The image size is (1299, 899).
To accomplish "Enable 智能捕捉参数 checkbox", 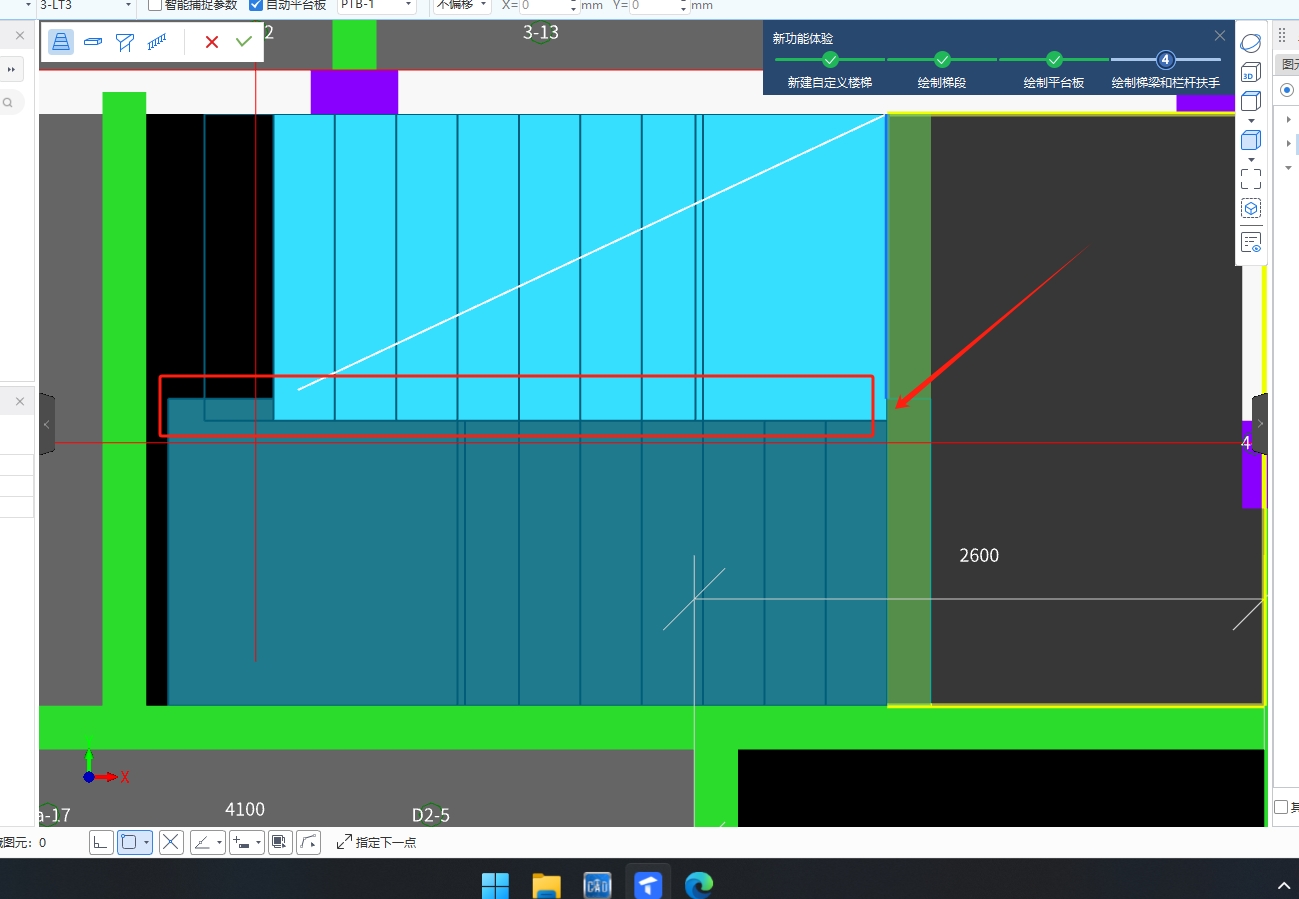I will [155, 4].
